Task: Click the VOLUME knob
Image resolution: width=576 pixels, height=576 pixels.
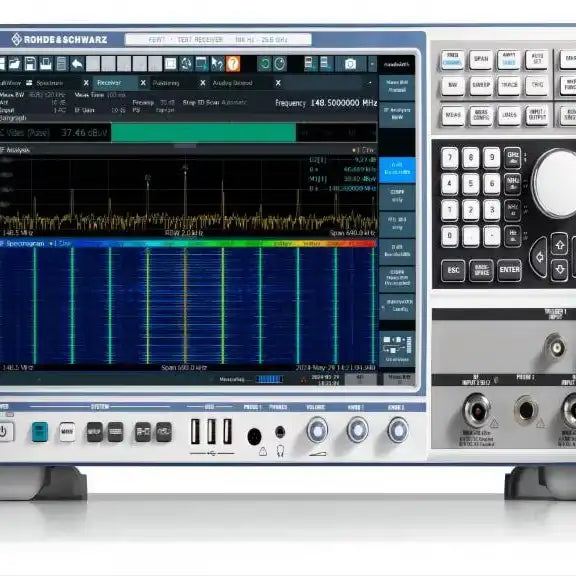Action: tap(317, 430)
